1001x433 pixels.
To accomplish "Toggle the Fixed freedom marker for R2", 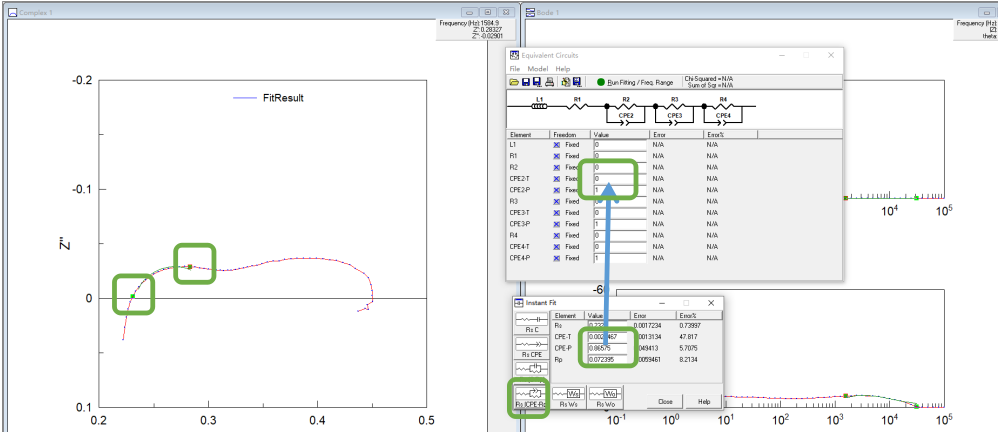I will coord(557,167).
